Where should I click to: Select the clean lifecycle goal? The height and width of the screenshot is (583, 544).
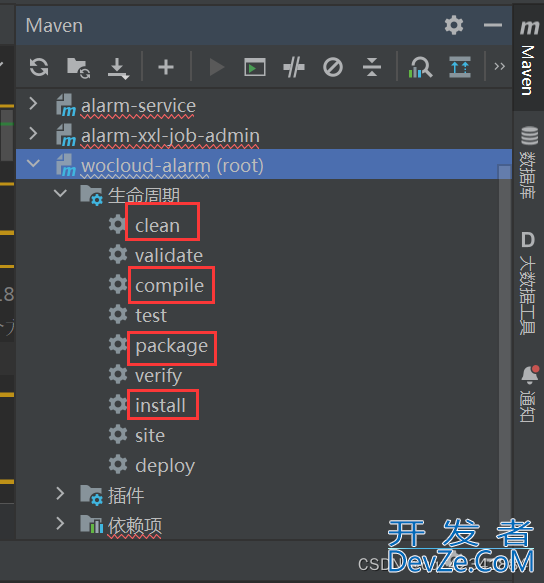click(x=157, y=225)
